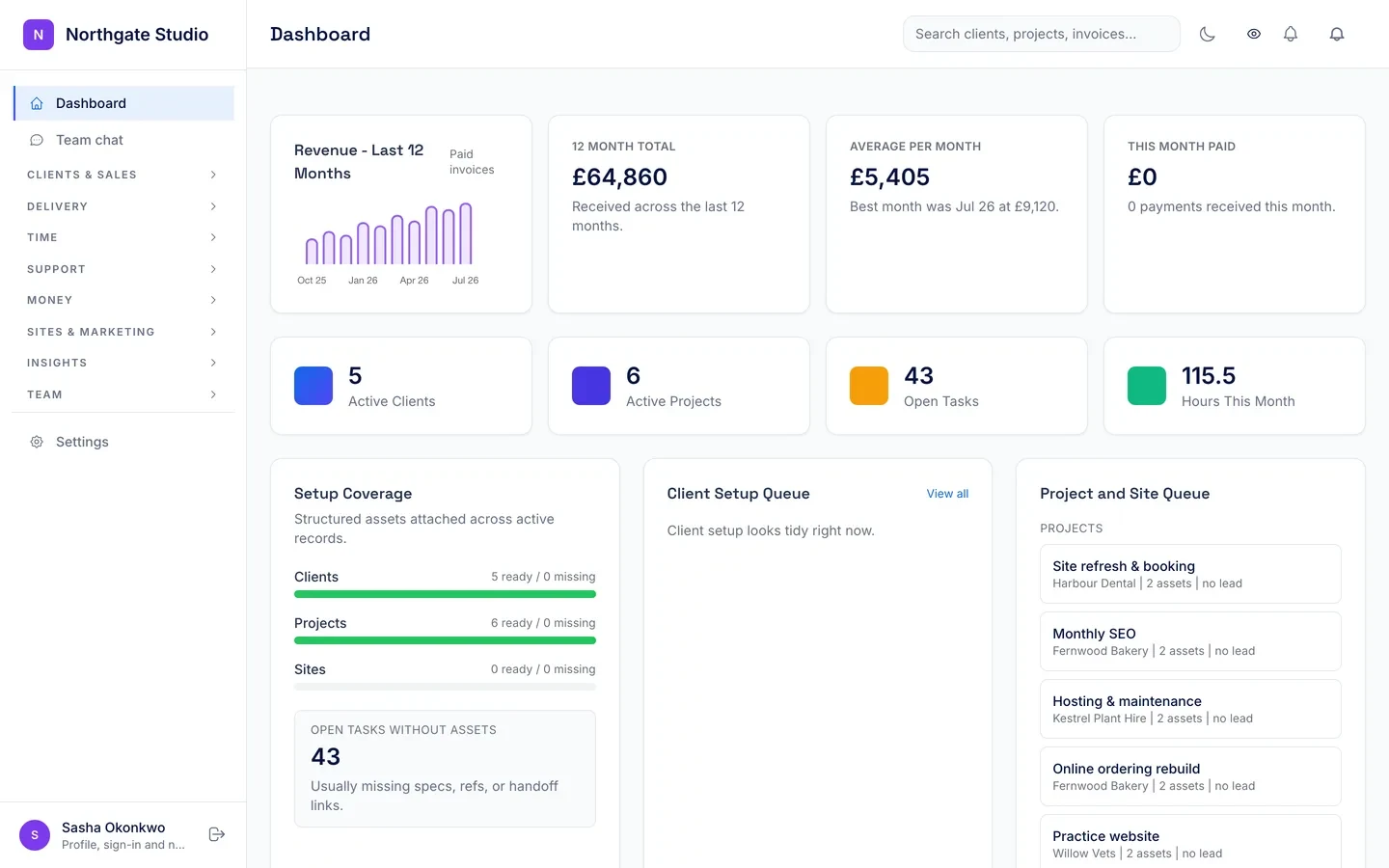The height and width of the screenshot is (868, 1389).
Task: Toggle dark mode with the moon icon
Action: click(1207, 34)
